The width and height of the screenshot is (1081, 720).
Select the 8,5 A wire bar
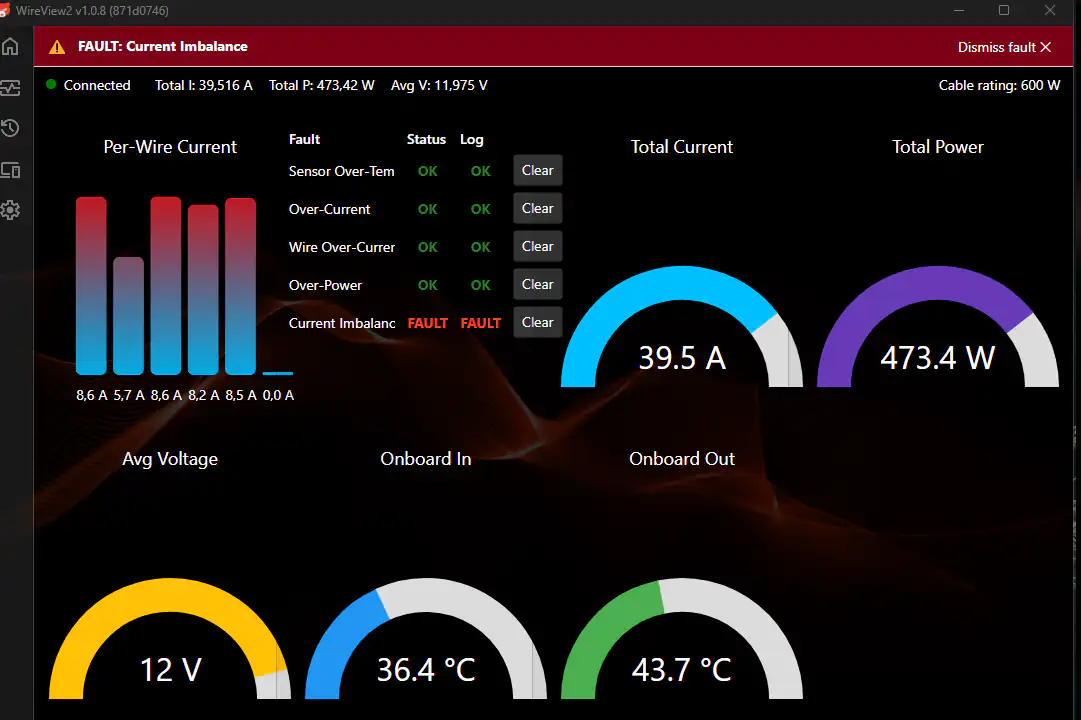241,286
